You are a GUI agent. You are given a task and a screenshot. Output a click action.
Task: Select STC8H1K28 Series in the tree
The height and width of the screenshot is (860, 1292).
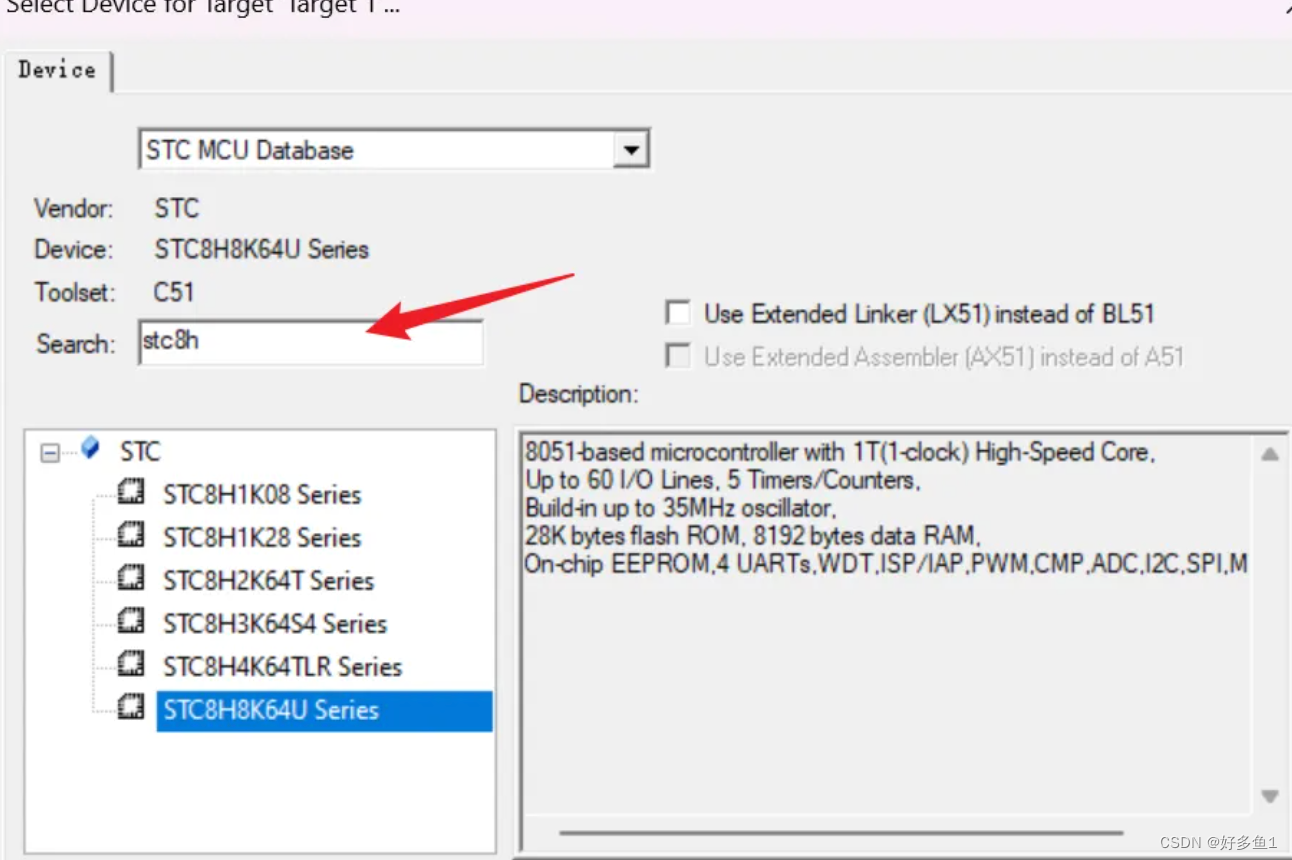262,537
